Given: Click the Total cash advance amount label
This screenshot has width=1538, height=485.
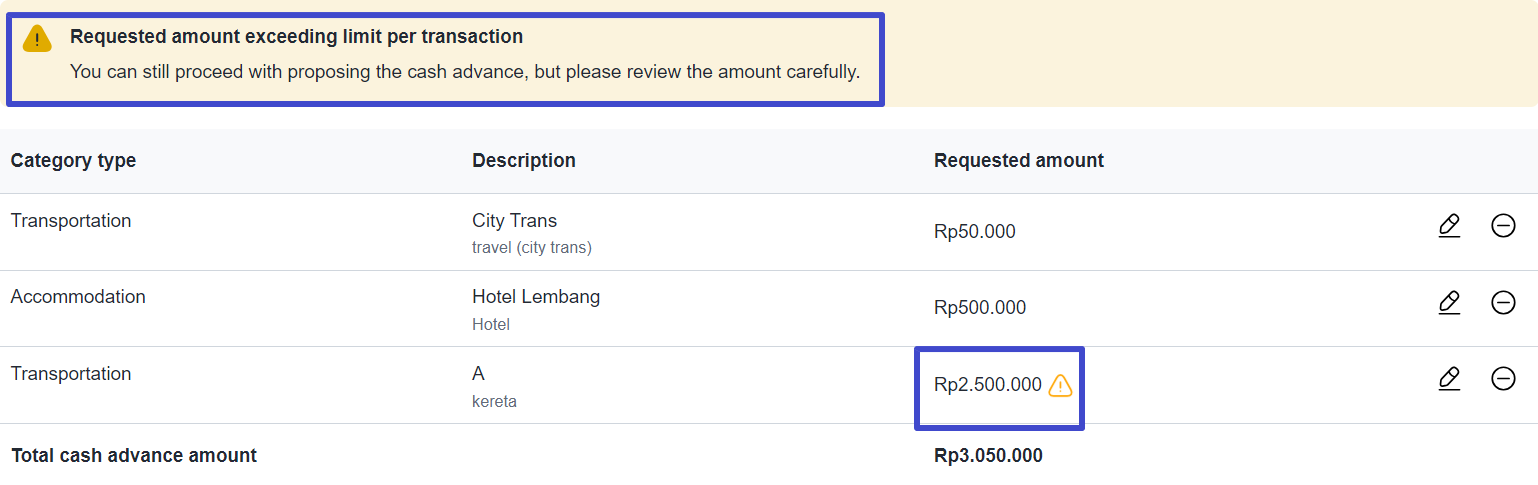Looking at the screenshot, I should tap(134, 456).
